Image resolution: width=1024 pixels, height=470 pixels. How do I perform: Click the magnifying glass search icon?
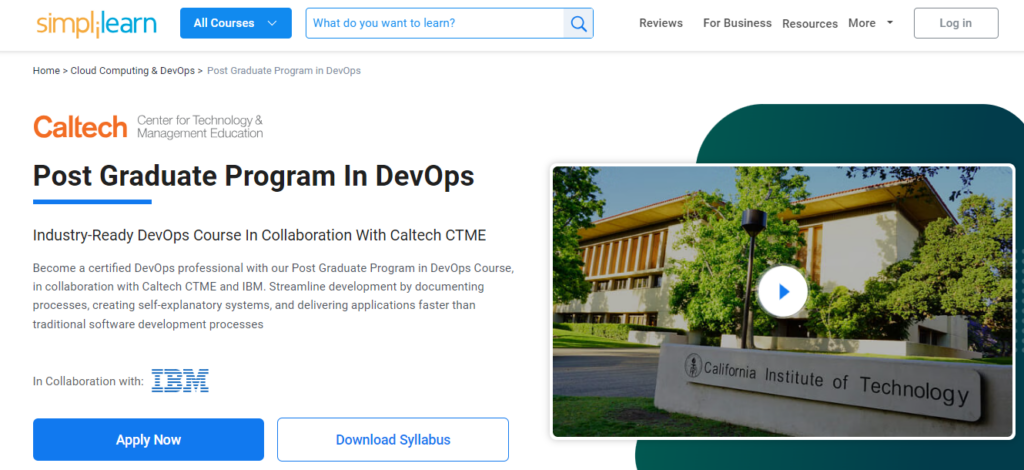(579, 24)
